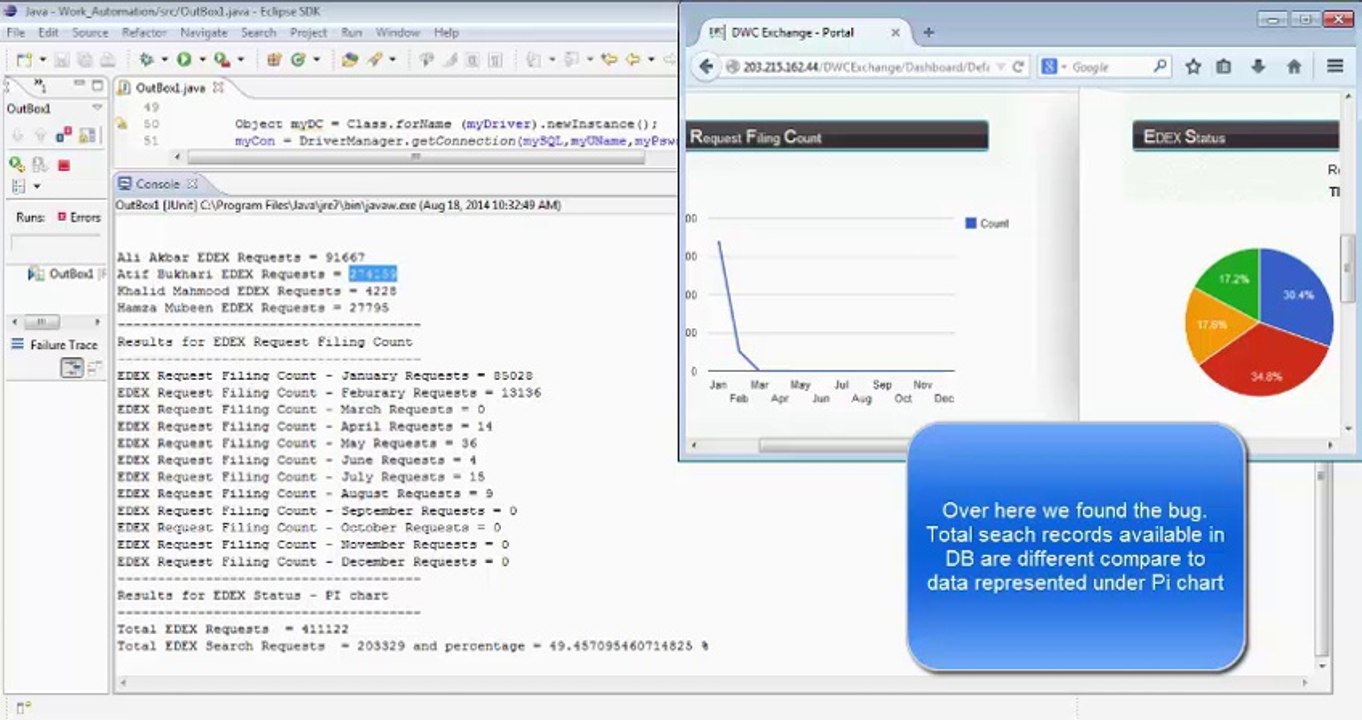Close the Console view tab
Screen dimensions: 1362x720
(x=192, y=184)
